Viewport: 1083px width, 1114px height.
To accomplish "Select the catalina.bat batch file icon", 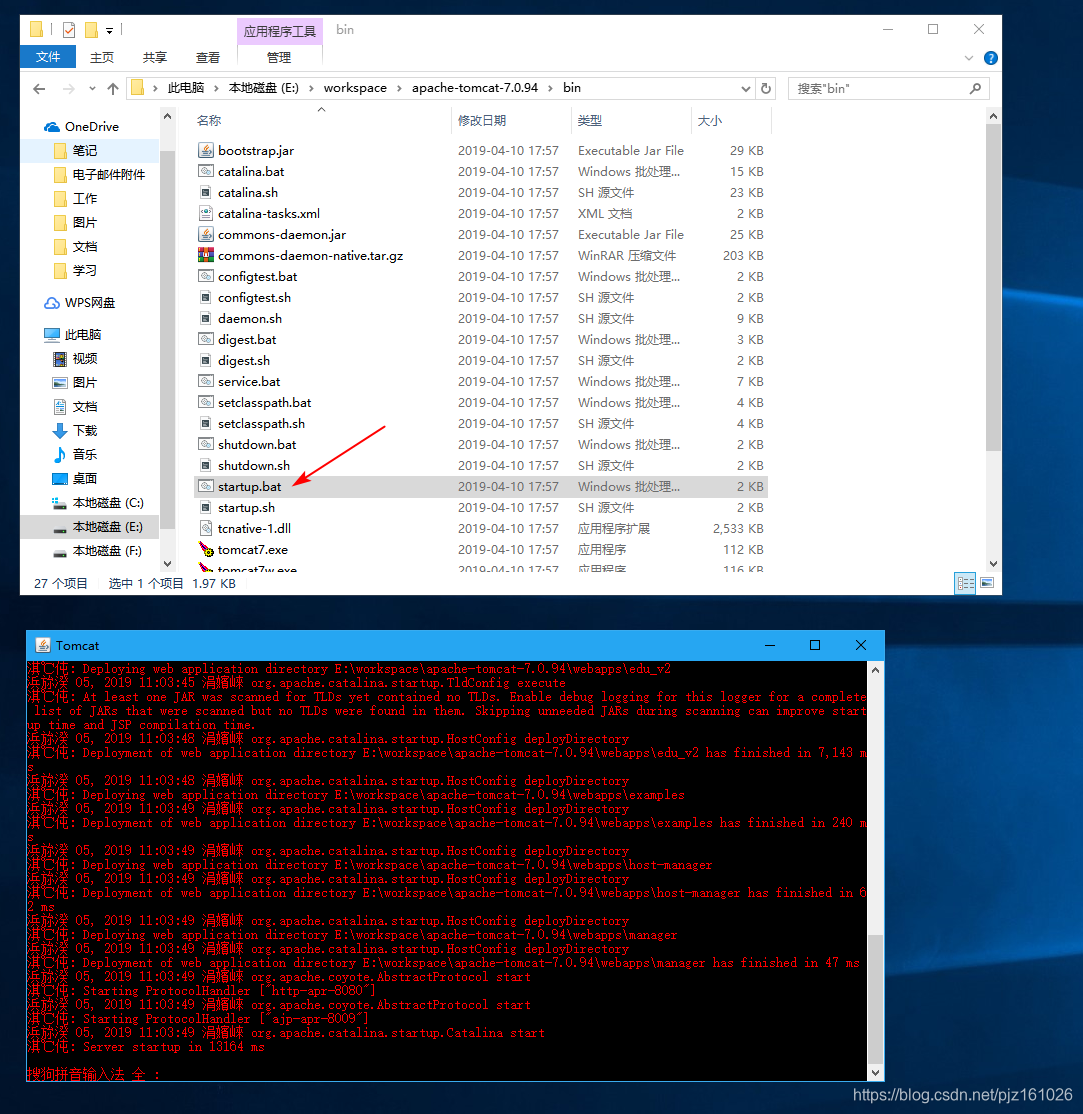I will (205, 171).
